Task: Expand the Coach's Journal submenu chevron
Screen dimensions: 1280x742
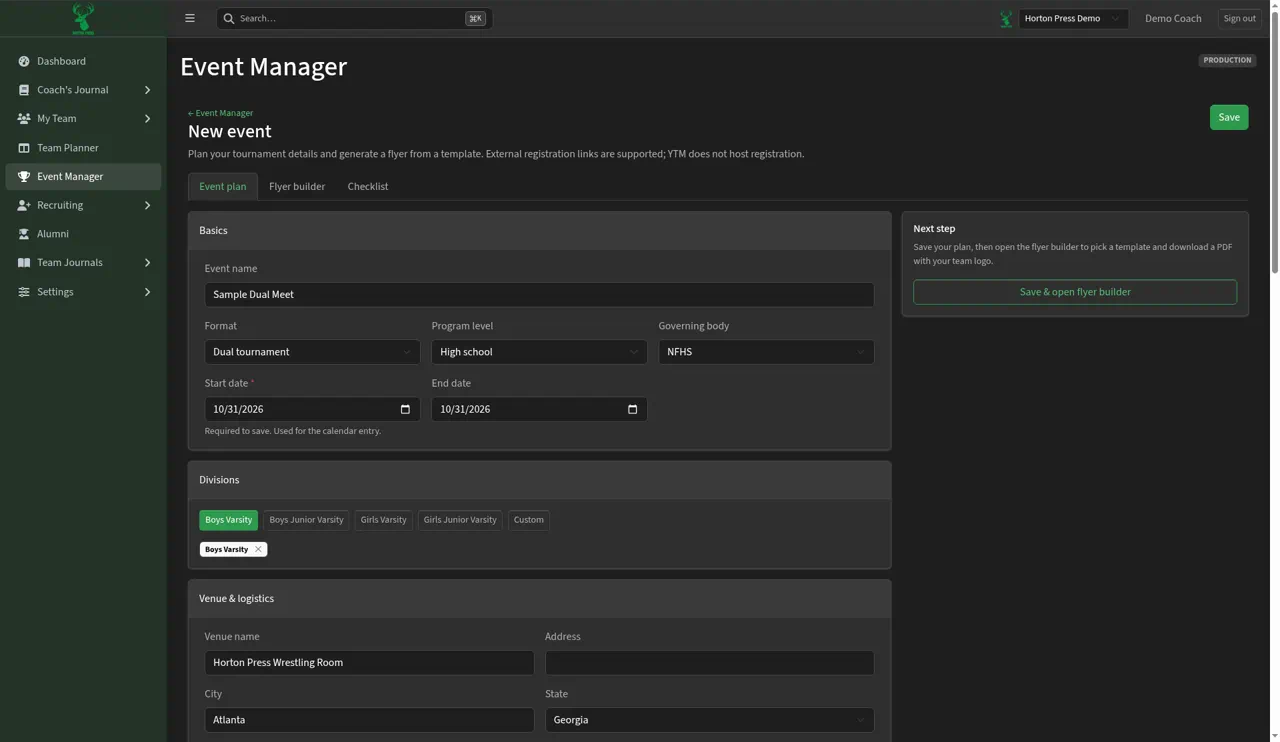Action: [147, 90]
